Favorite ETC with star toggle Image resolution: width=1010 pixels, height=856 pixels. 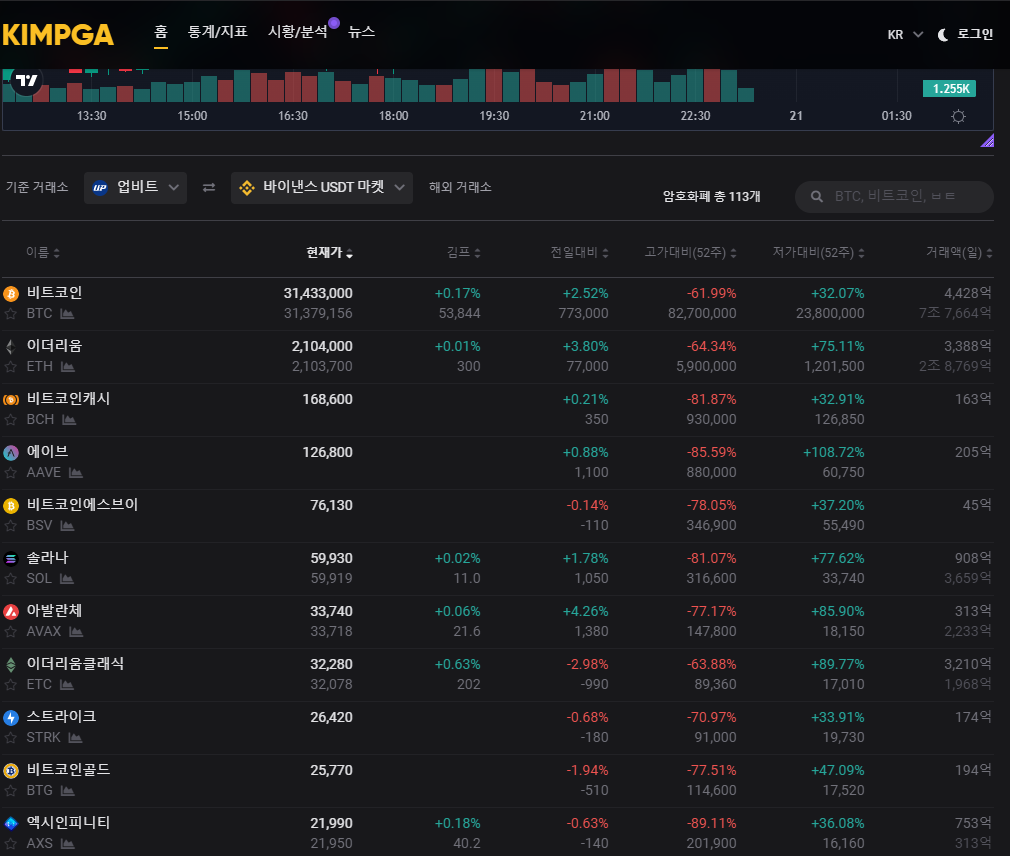pos(10,685)
